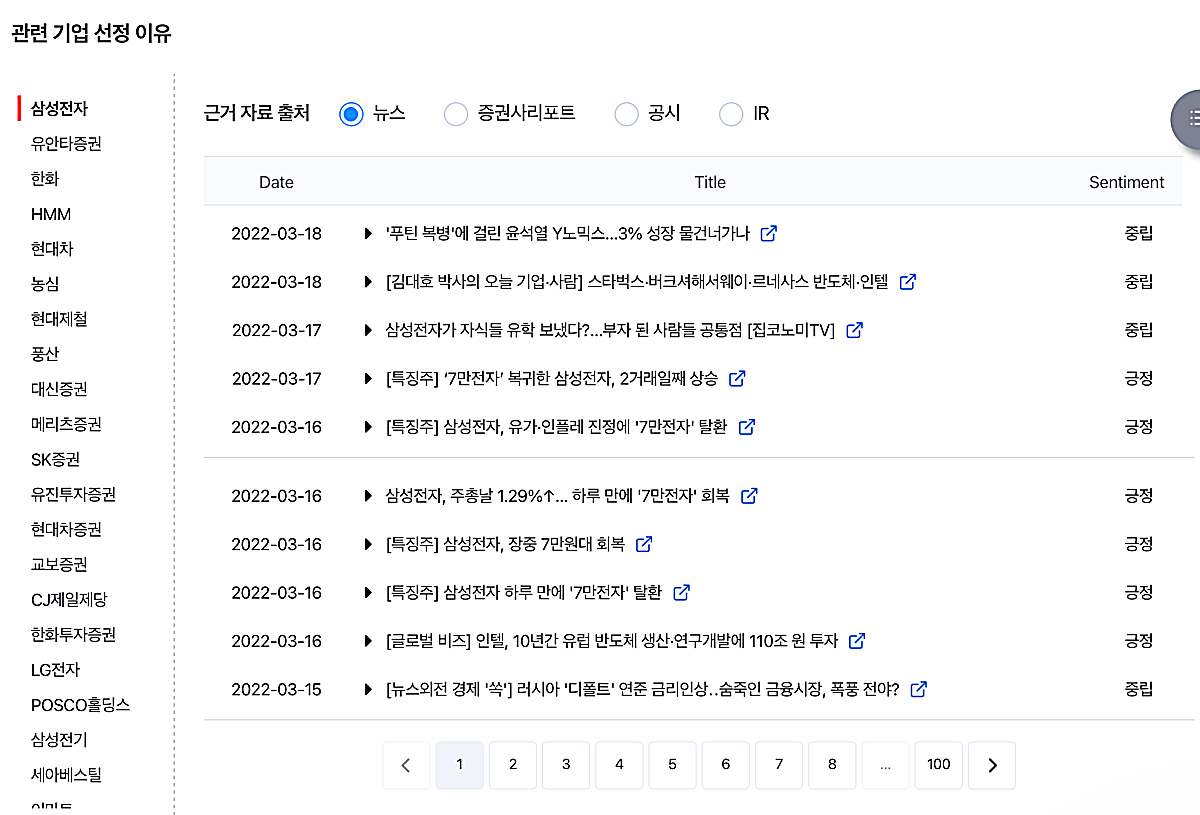Screen dimensions: 1200x815
Task: Go to page 4 in pagination
Action: (x=619, y=765)
